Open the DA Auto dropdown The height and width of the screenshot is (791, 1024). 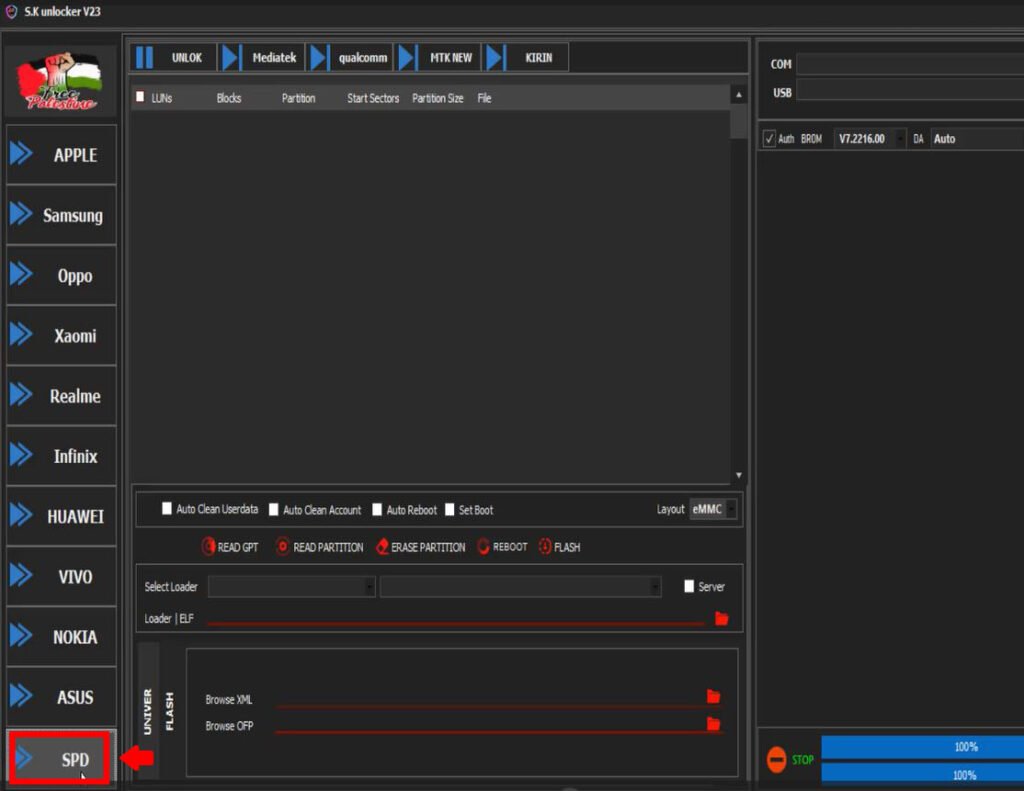coord(977,138)
